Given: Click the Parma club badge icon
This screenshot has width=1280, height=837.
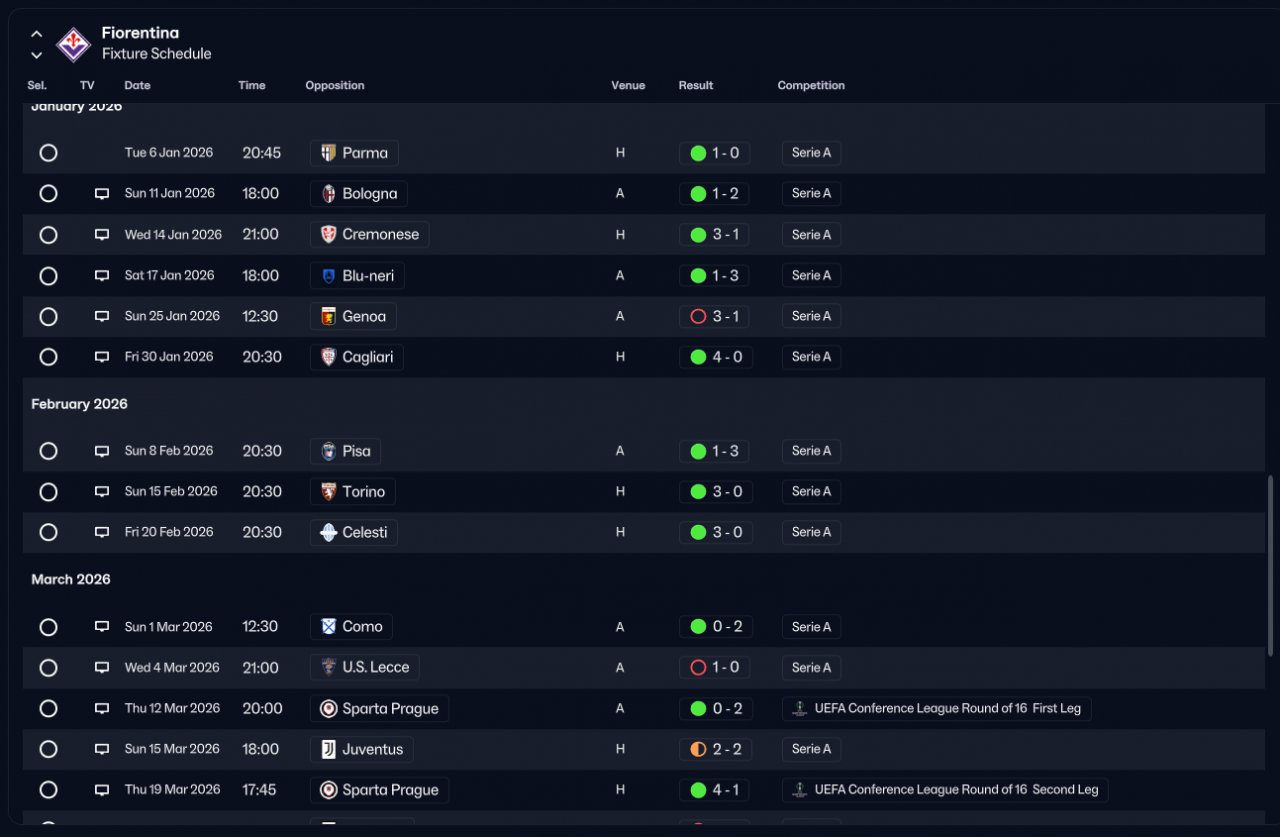Looking at the screenshot, I should pyautogui.click(x=328, y=153).
